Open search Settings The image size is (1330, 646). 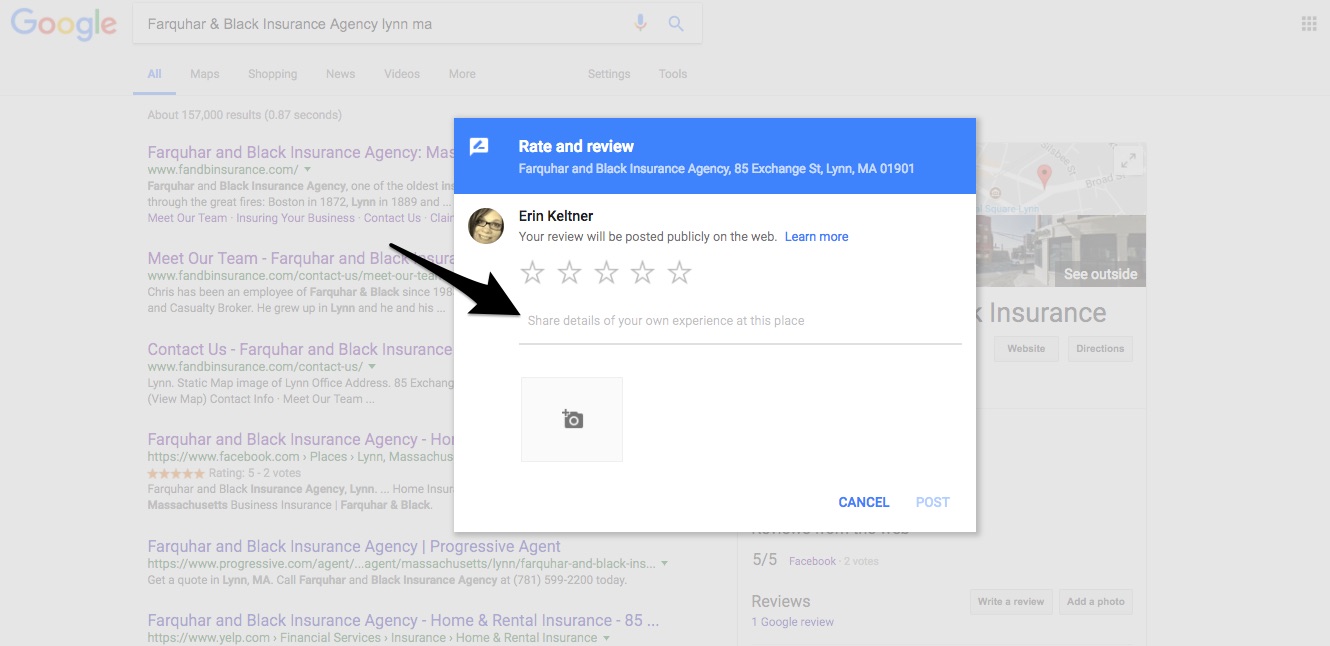(x=609, y=74)
